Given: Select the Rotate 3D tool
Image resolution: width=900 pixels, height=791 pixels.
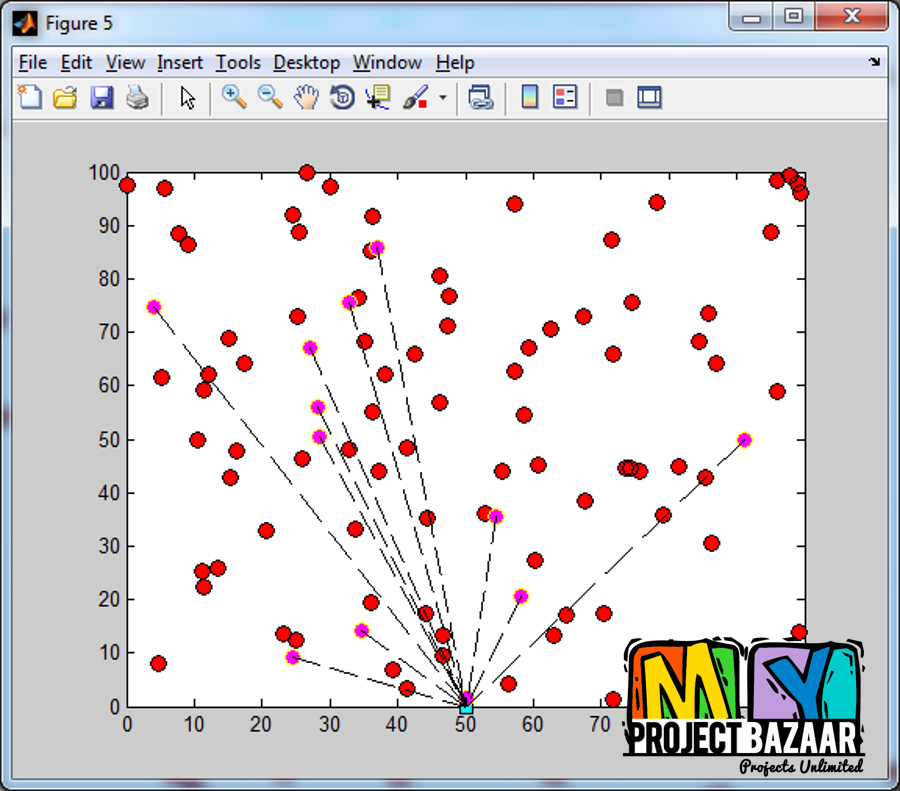Looking at the screenshot, I should point(342,97).
